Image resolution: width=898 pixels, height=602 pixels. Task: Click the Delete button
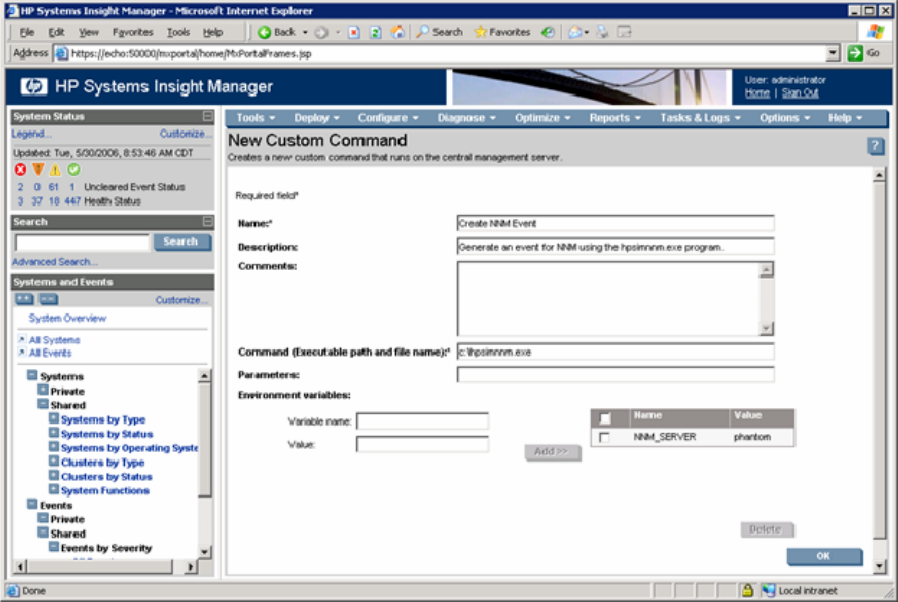tap(766, 530)
